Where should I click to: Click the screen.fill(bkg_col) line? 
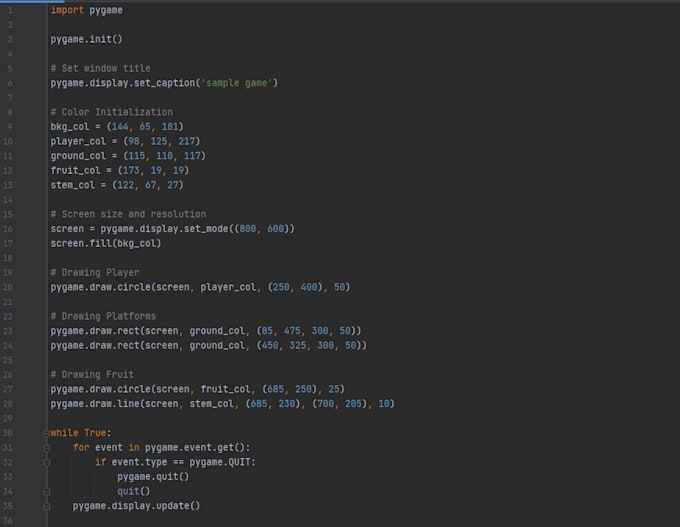pyautogui.click(x=105, y=243)
